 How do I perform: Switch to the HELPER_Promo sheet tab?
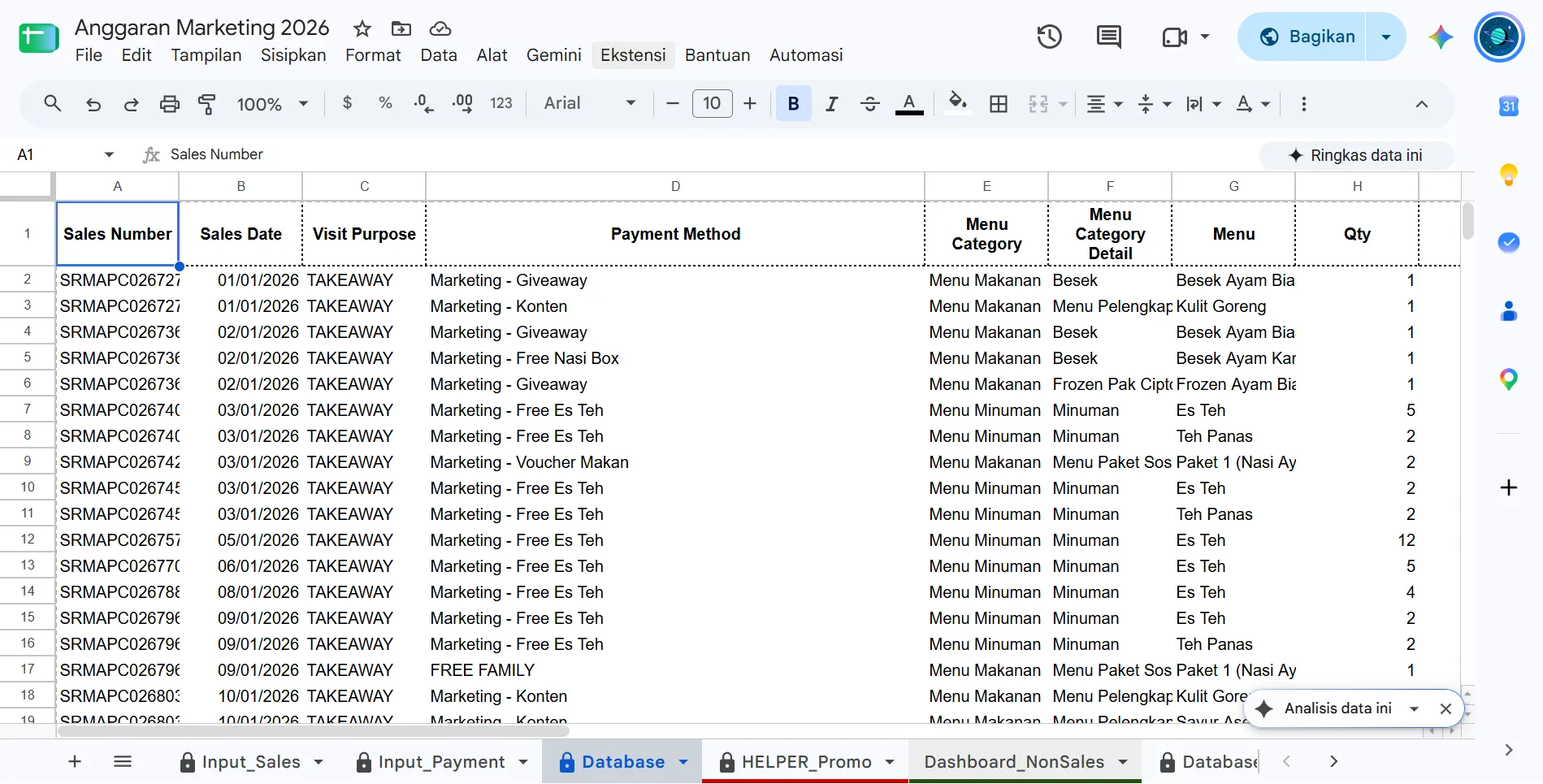coord(806,762)
